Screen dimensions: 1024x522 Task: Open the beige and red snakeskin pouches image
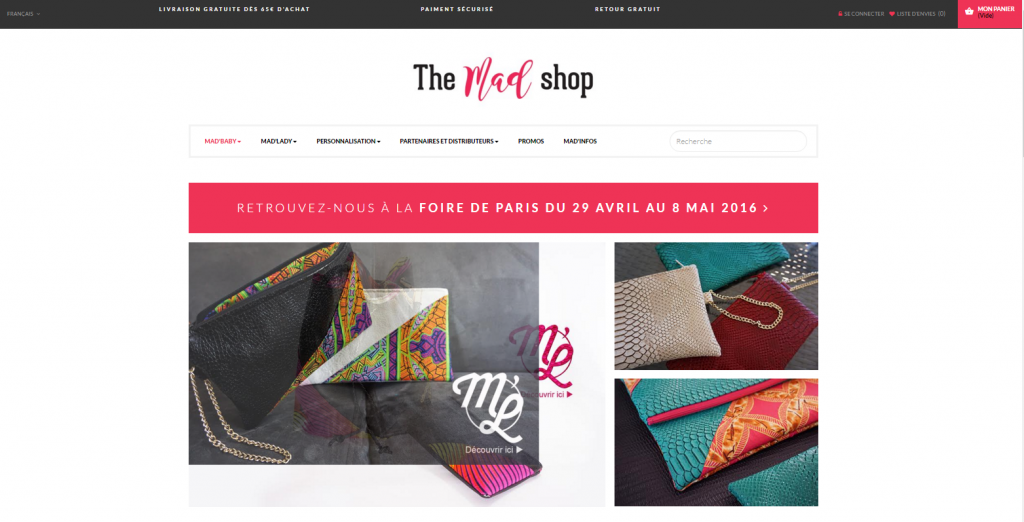[716, 306]
